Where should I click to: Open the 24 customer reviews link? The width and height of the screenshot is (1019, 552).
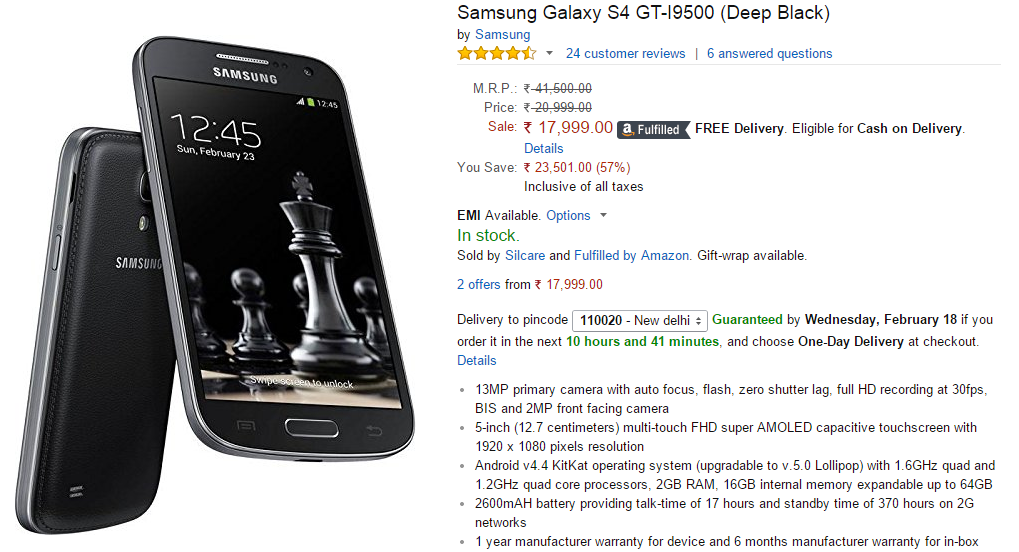pos(625,53)
